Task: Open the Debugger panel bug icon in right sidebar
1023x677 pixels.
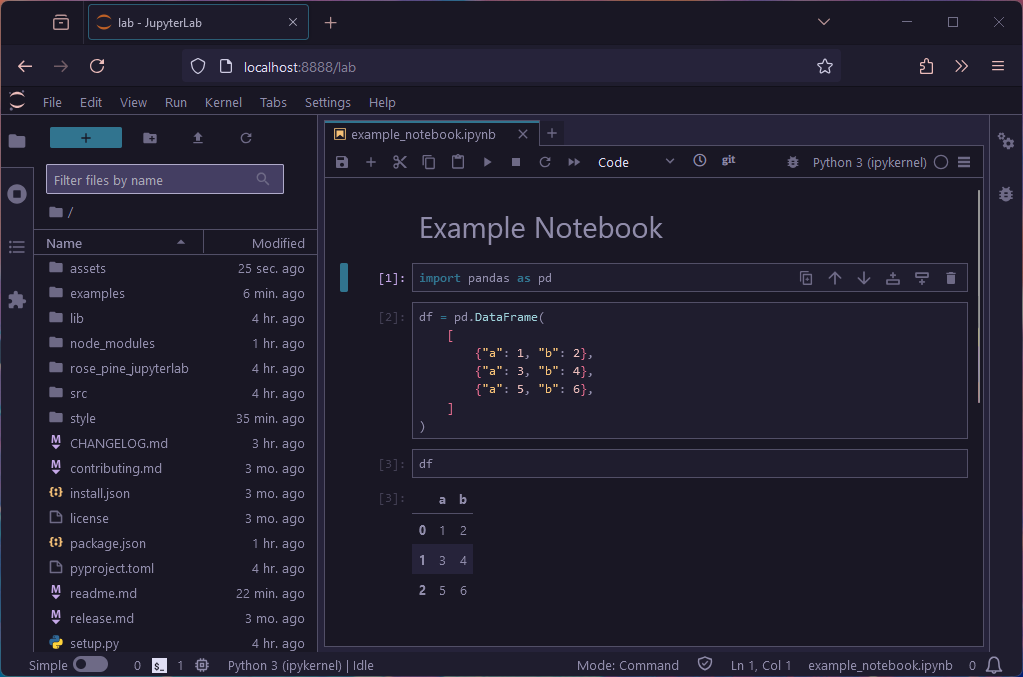Action: point(1005,194)
